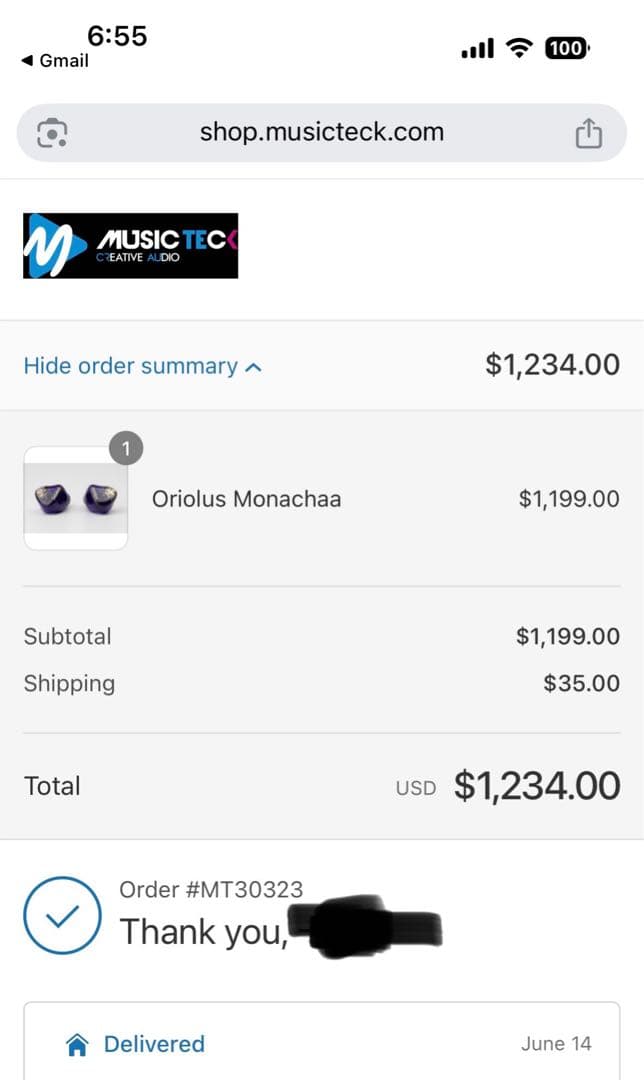Screen dimensions: 644x1080
Task: Tap the Oriolus Monachaa product name
Action: (x=246, y=499)
